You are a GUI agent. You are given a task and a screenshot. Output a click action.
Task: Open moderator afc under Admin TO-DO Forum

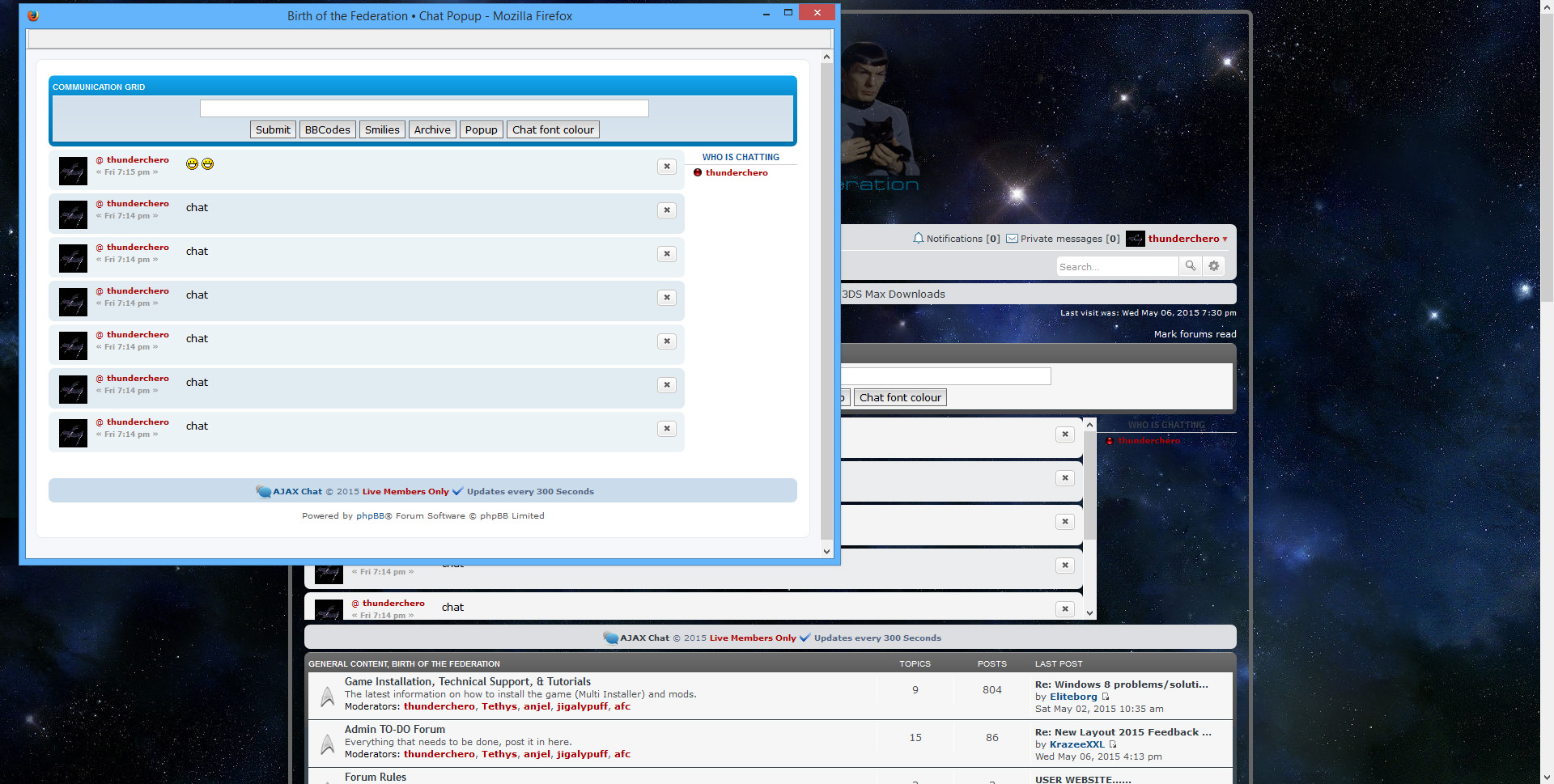pyautogui.click(x=622, y=754)
